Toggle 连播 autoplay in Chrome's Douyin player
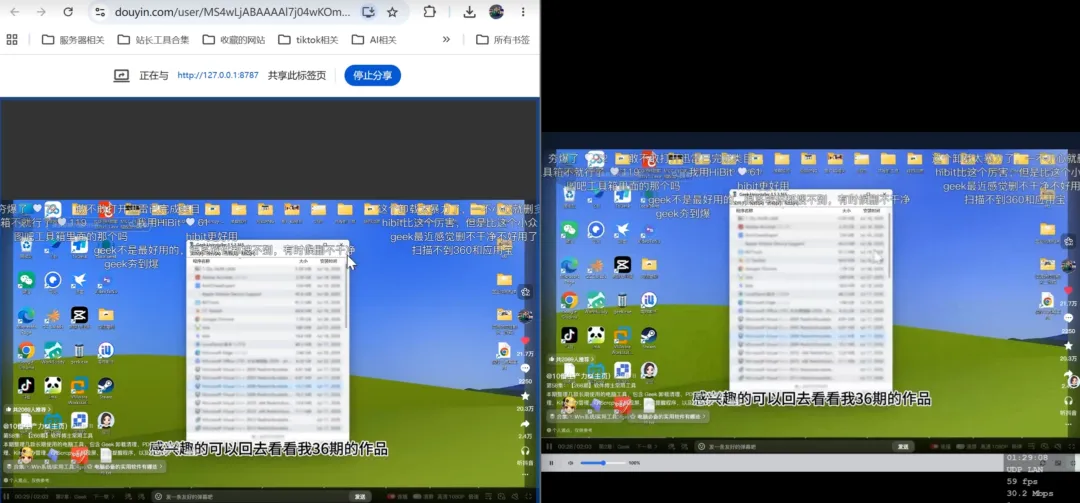 397,497
